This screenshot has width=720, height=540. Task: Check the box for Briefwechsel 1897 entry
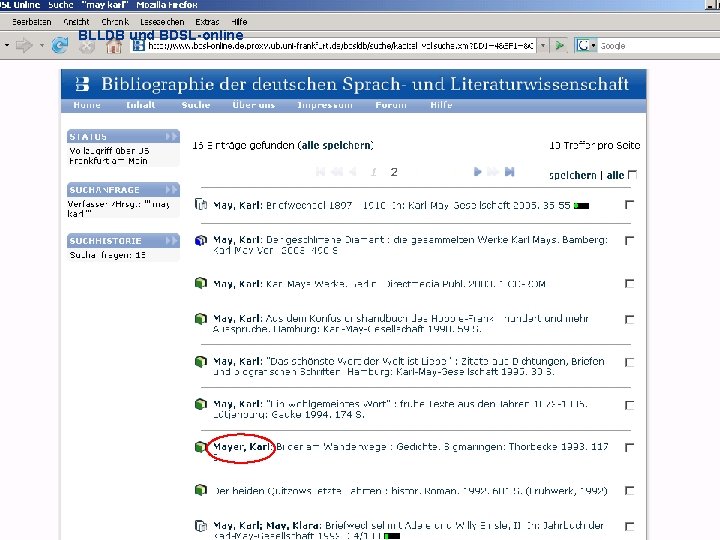630,205
